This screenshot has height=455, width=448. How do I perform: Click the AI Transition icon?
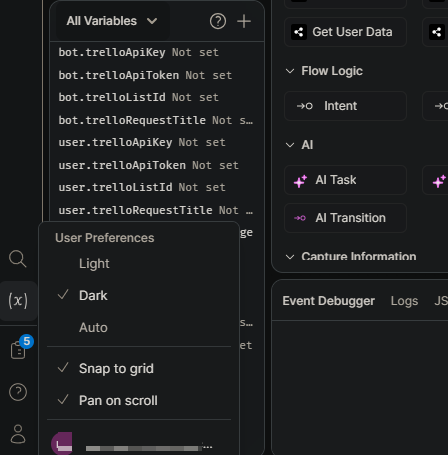click(x=300, y=218)
